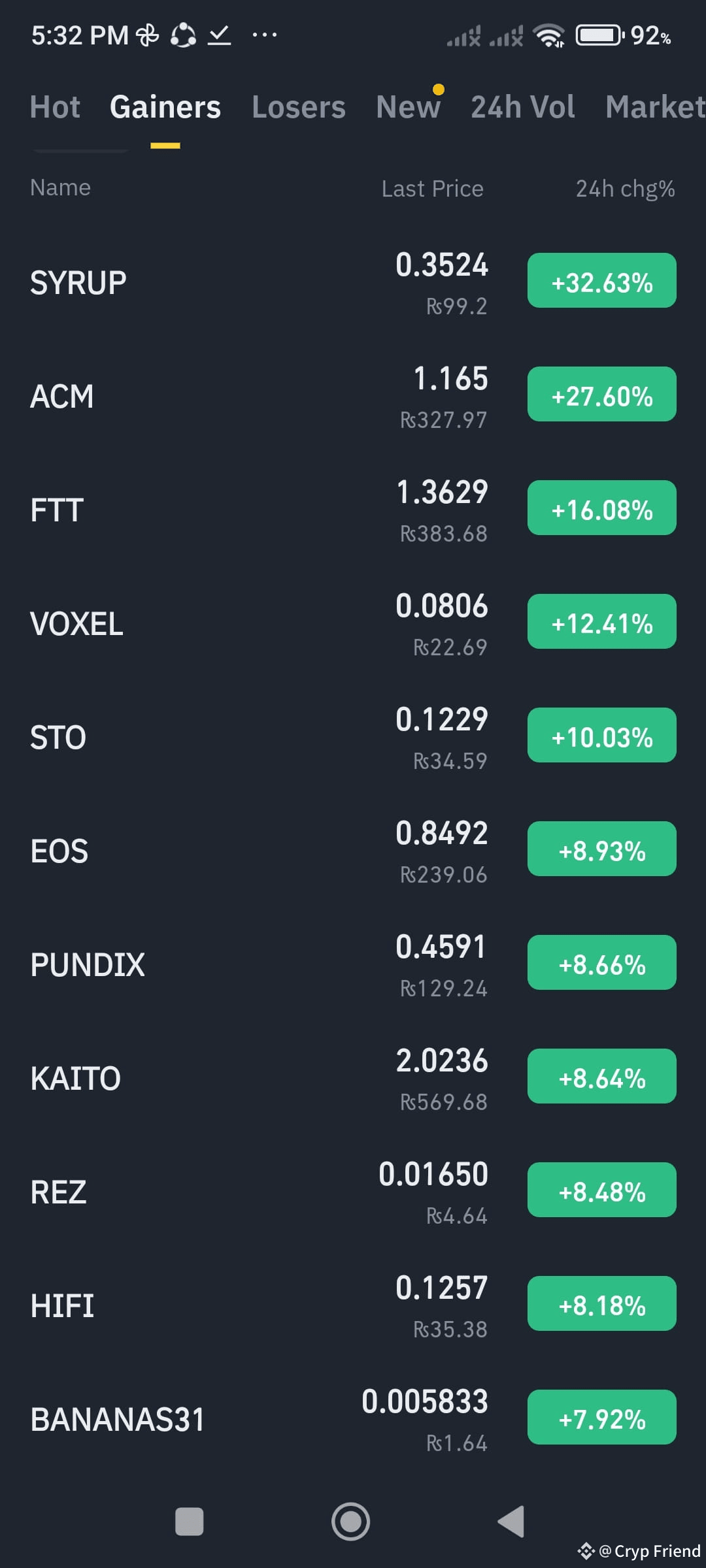Tap the Android home circle button
The image size is (706, 1568).
click(350, 1522)
